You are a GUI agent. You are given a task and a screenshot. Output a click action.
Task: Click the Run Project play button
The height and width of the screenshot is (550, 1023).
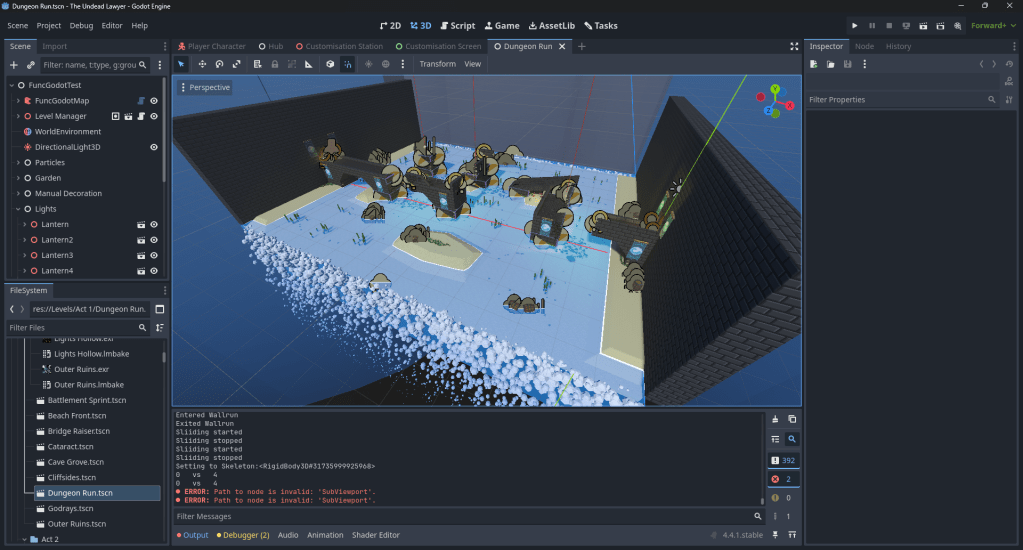(x=854, y=25)
